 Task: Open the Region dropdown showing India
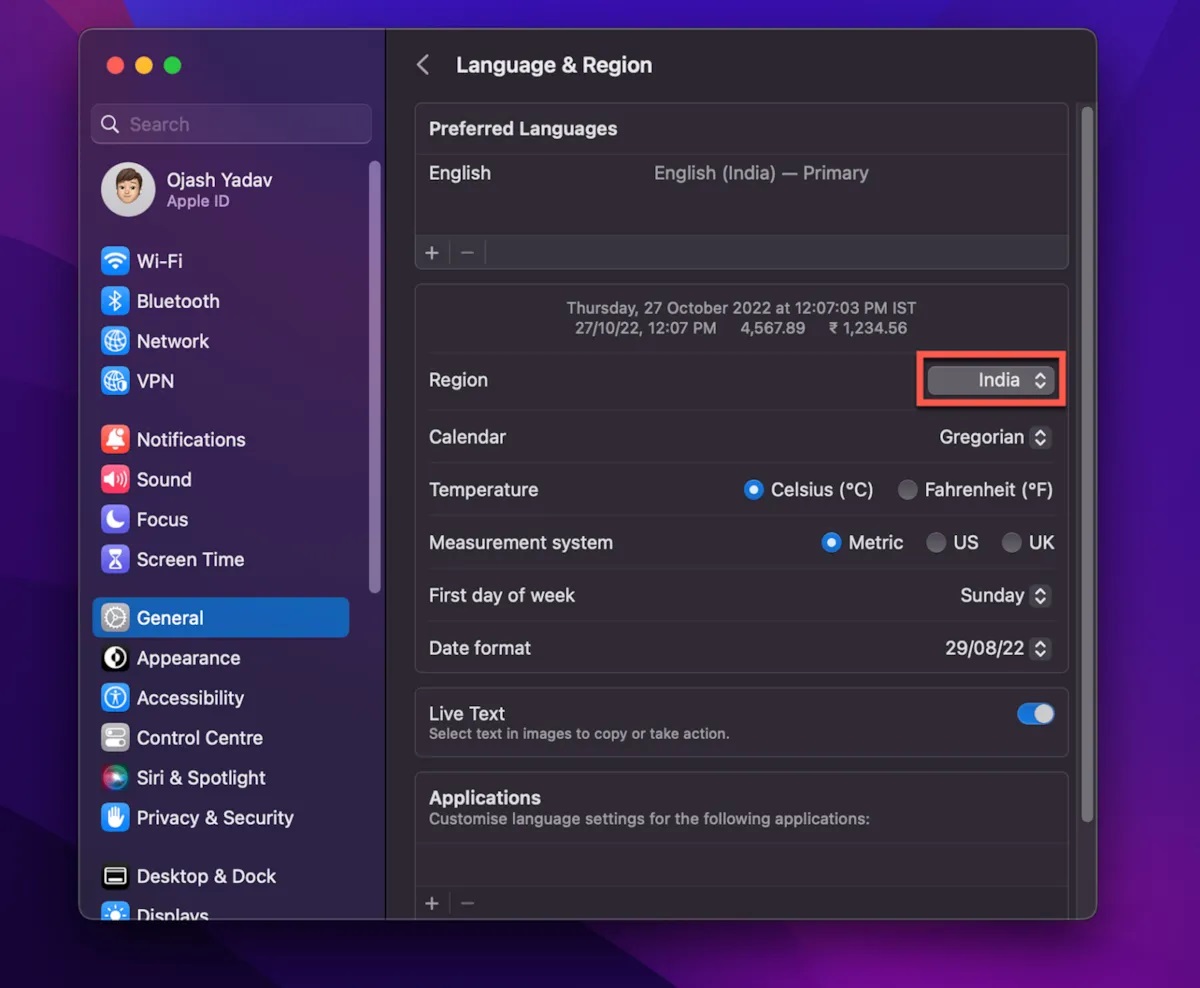point(991,380)
